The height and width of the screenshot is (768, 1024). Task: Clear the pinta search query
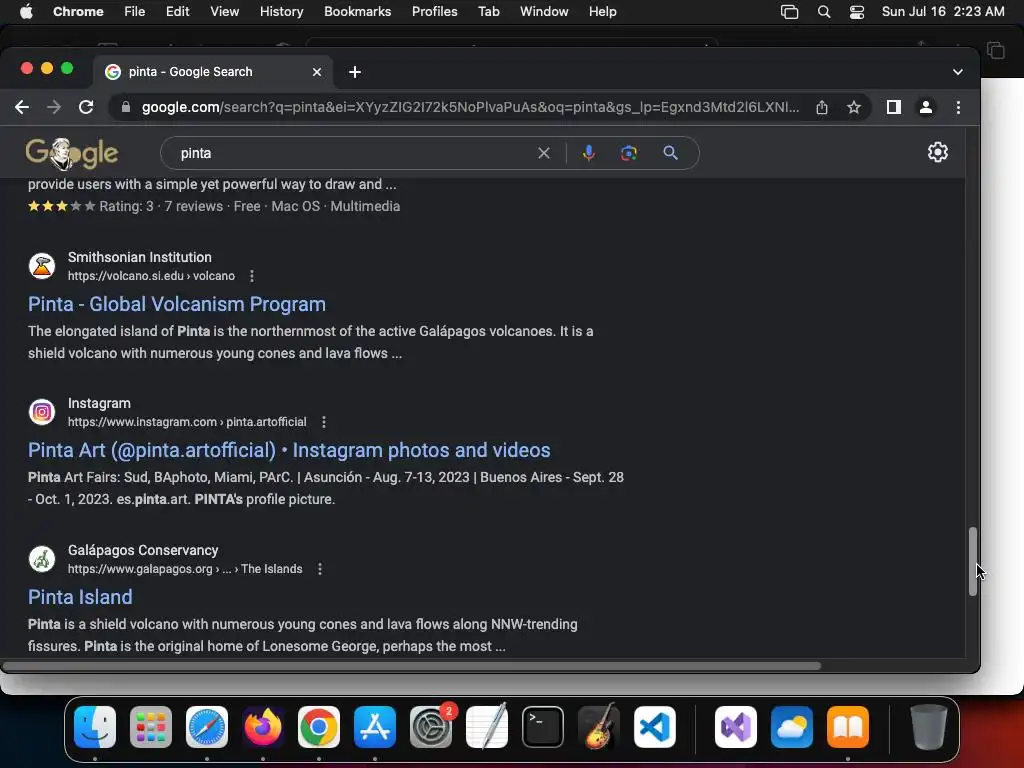[543, 153]
